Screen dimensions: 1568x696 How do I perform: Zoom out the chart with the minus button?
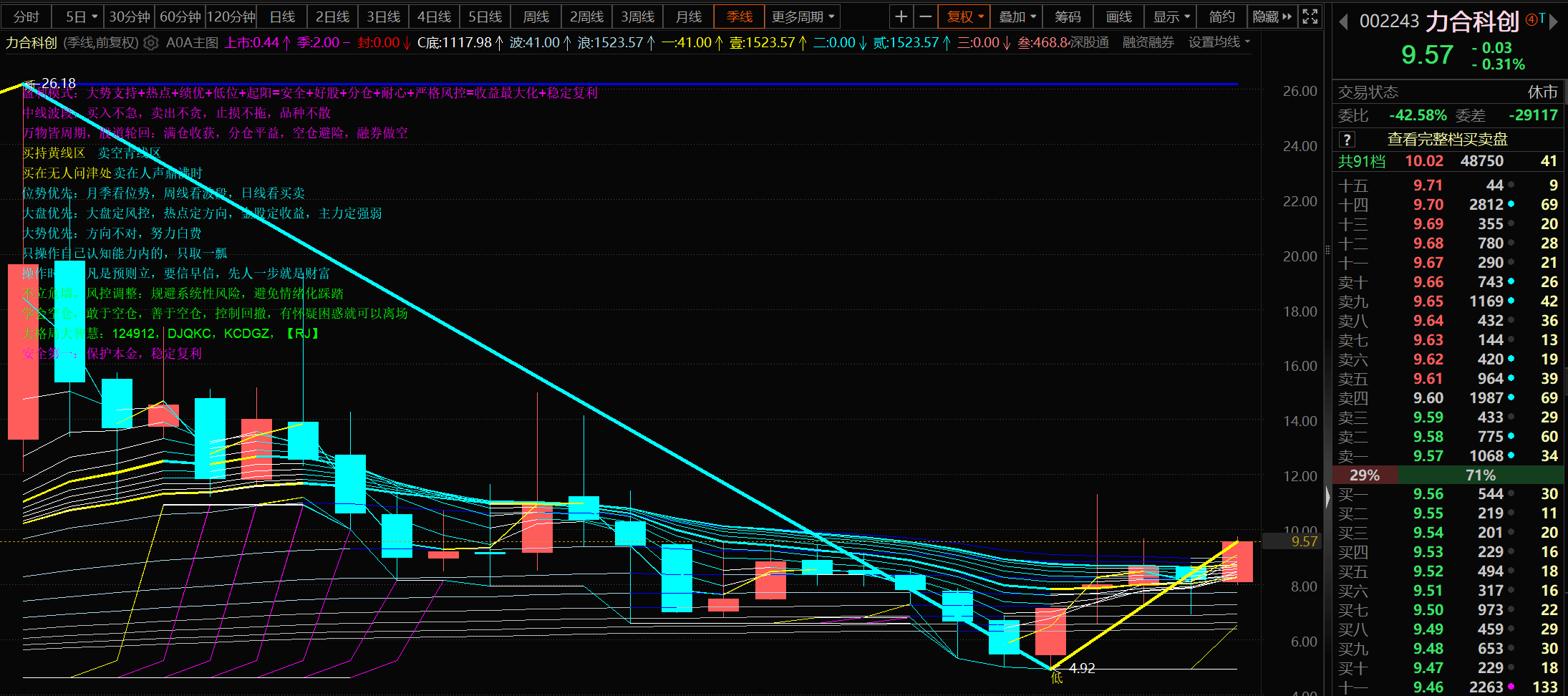pyautogui.click(x=925, y=16)
